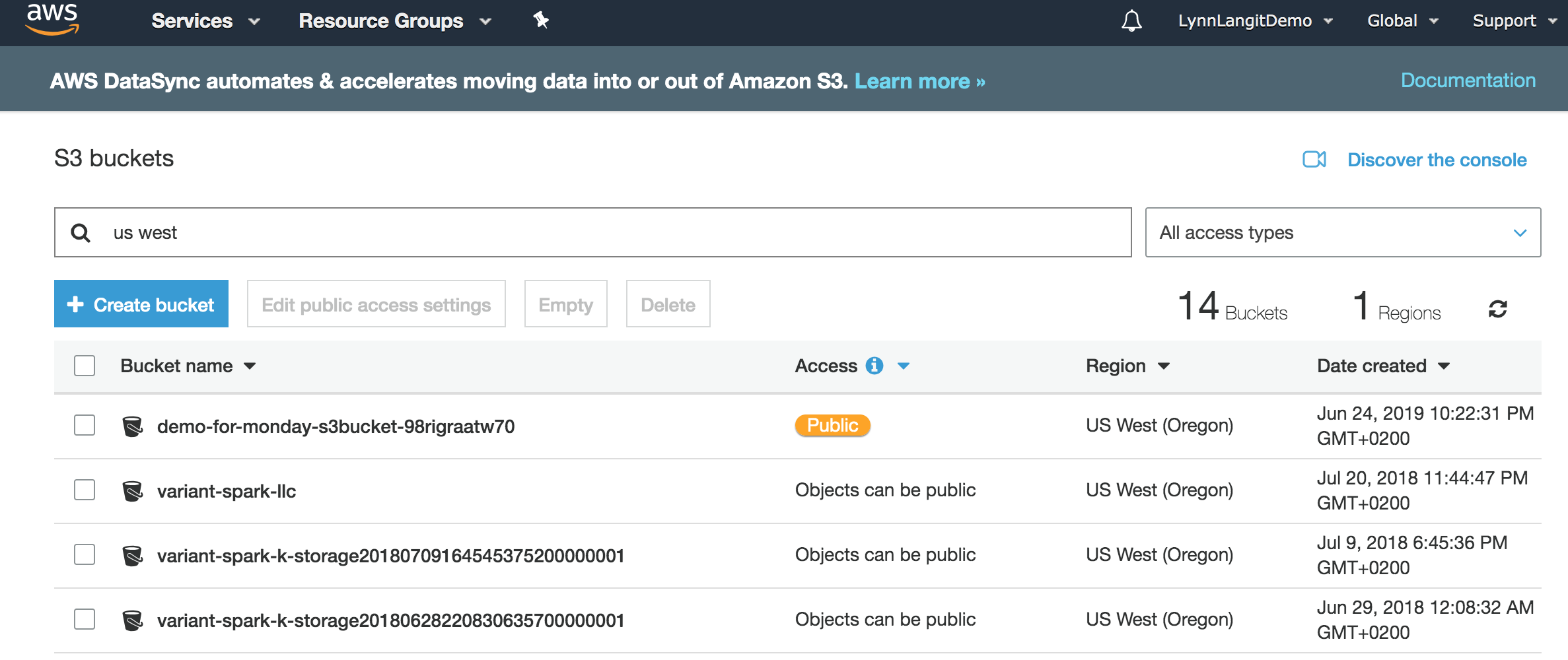
Task: Click the video camera icon beside Discover the console
Action: click(1314, 160)
